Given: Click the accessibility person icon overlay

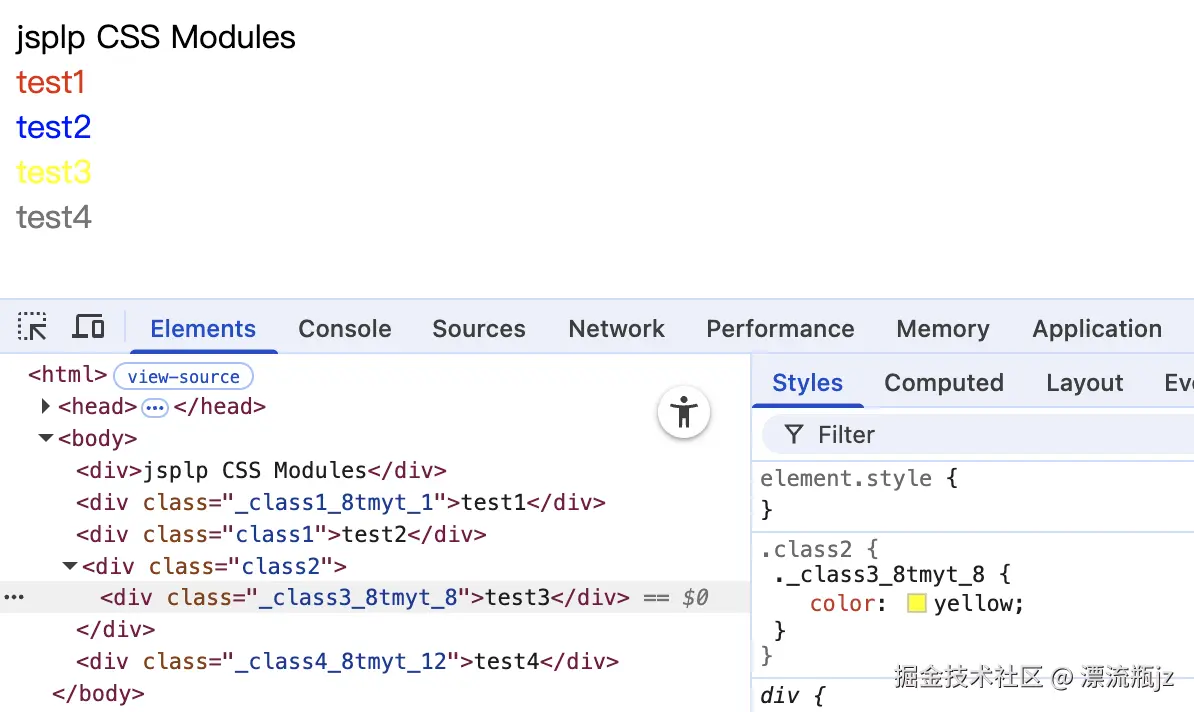Looking at the screenshot, I should pos(684,412).
